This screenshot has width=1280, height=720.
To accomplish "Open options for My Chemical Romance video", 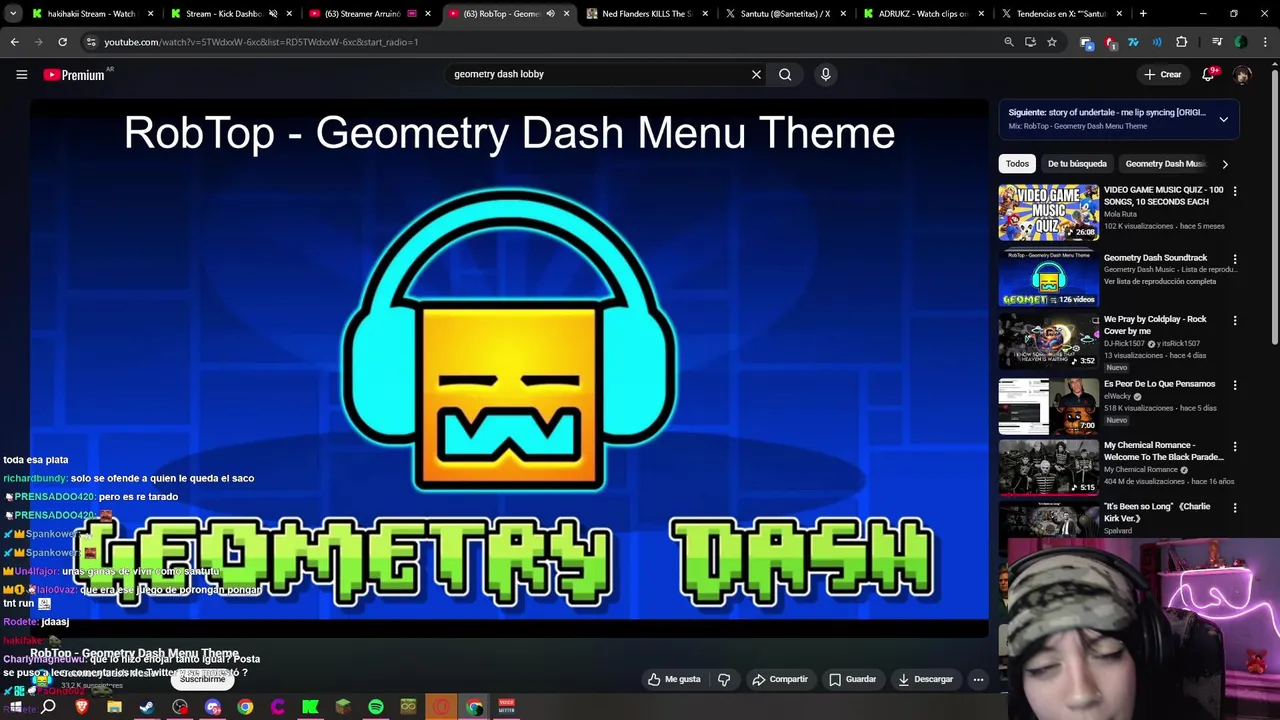I will 1235,446.
